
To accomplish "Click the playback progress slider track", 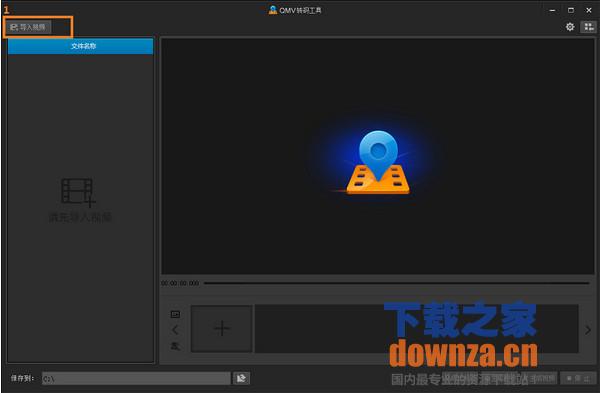I will (396, 283).
